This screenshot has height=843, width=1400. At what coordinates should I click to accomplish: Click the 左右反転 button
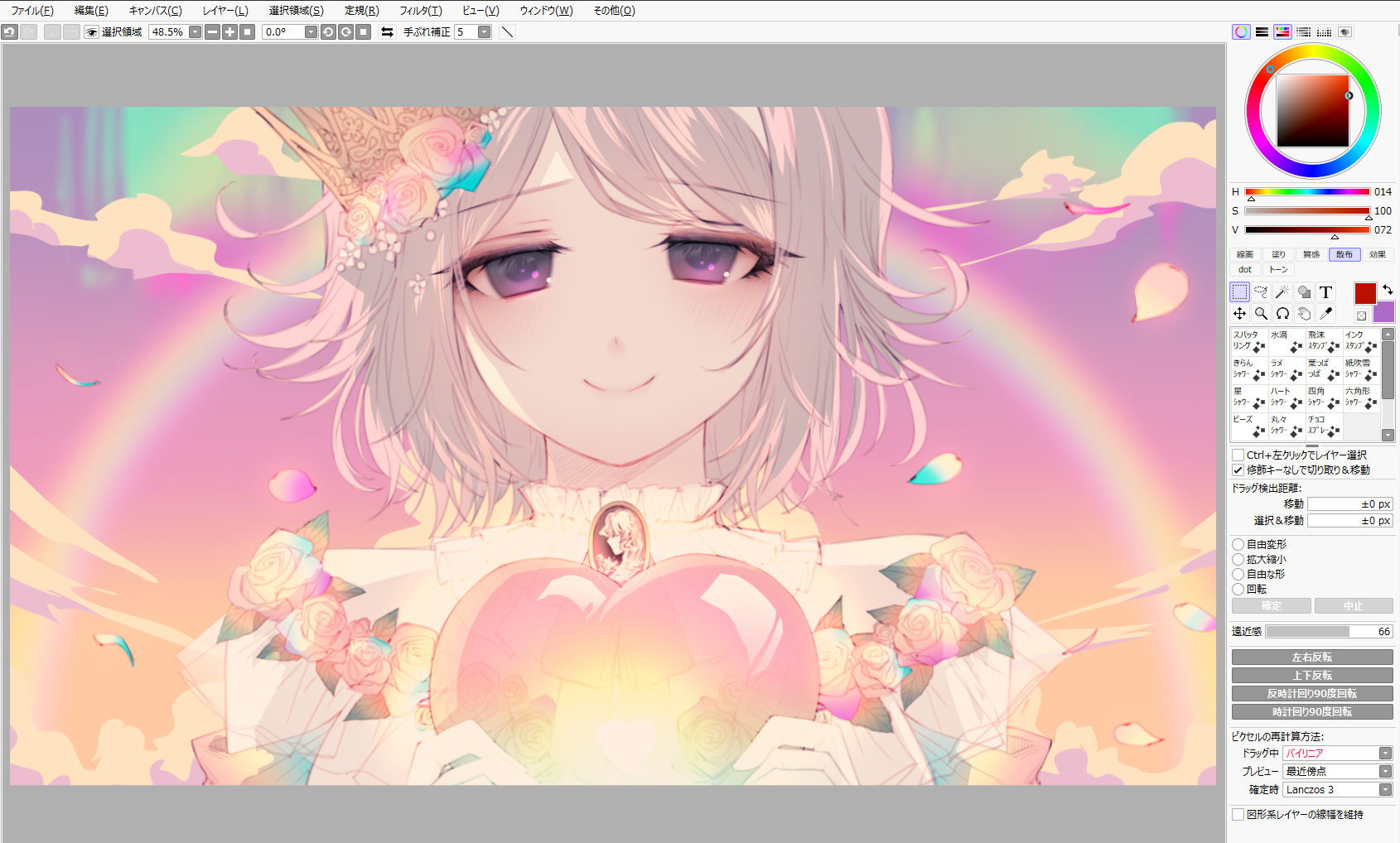click(x=1312, y=658)
